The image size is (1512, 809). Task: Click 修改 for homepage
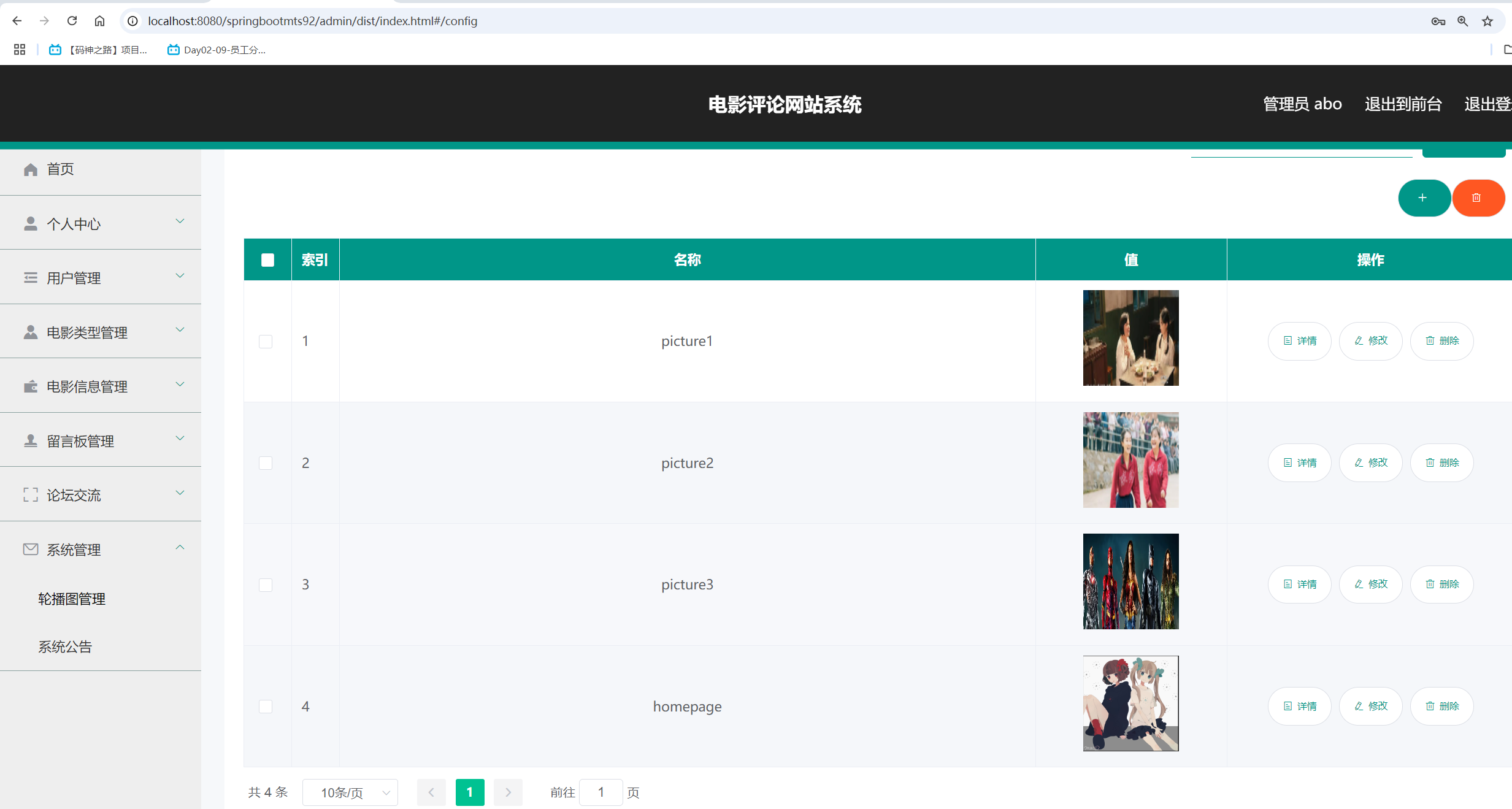pyautogui.click(x=1371, y=706)
